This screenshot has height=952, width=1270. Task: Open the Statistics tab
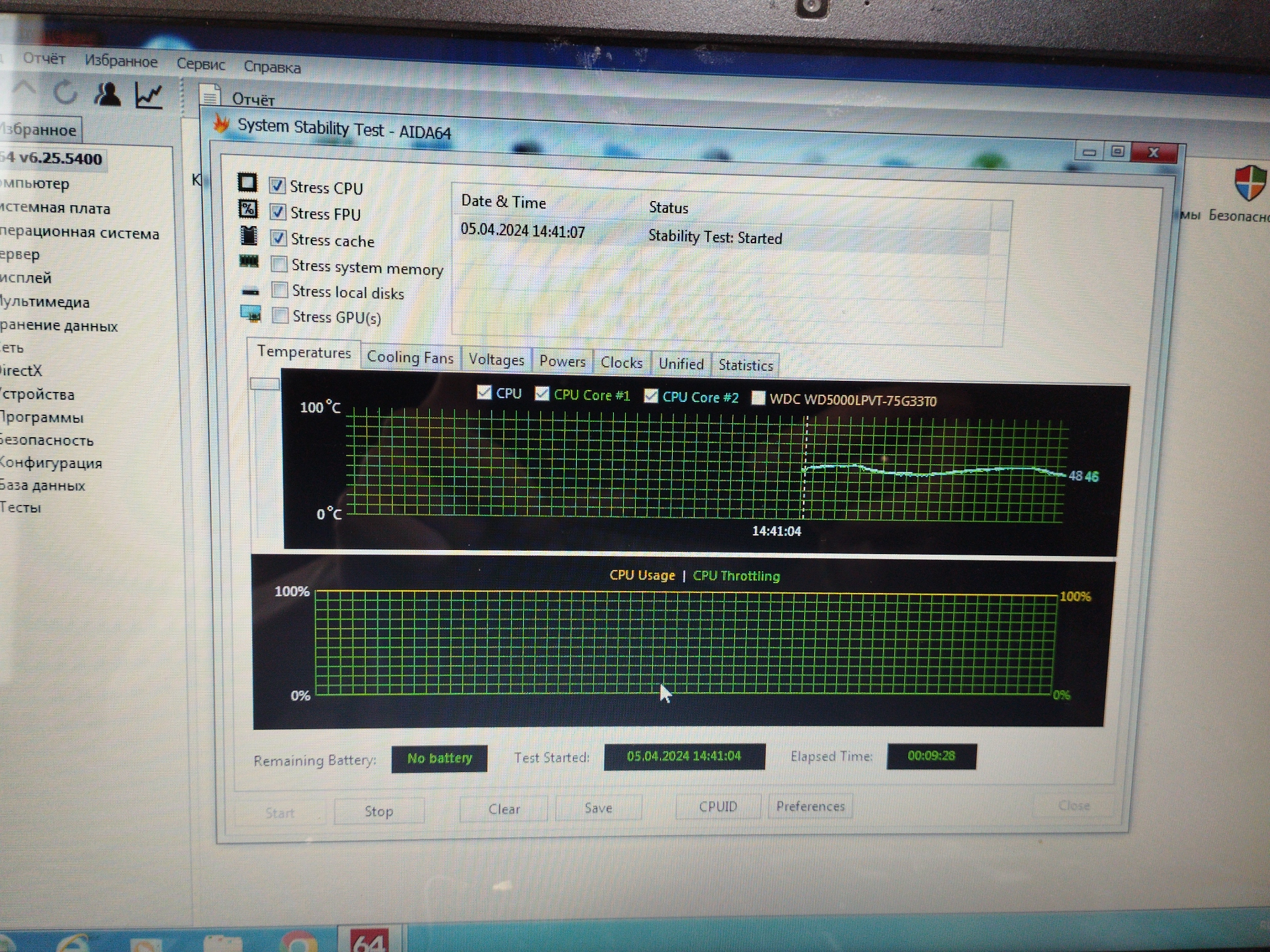[745, 365]
